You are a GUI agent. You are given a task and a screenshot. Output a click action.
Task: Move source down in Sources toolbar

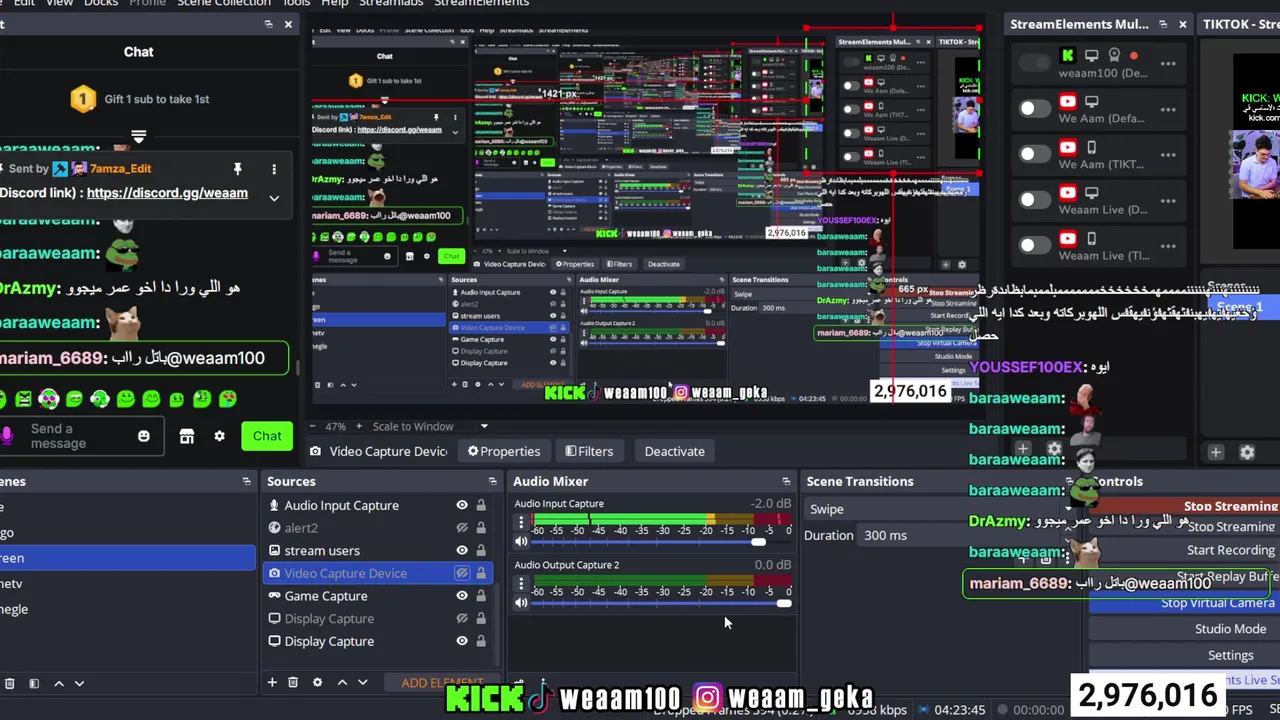click(362, 682)
